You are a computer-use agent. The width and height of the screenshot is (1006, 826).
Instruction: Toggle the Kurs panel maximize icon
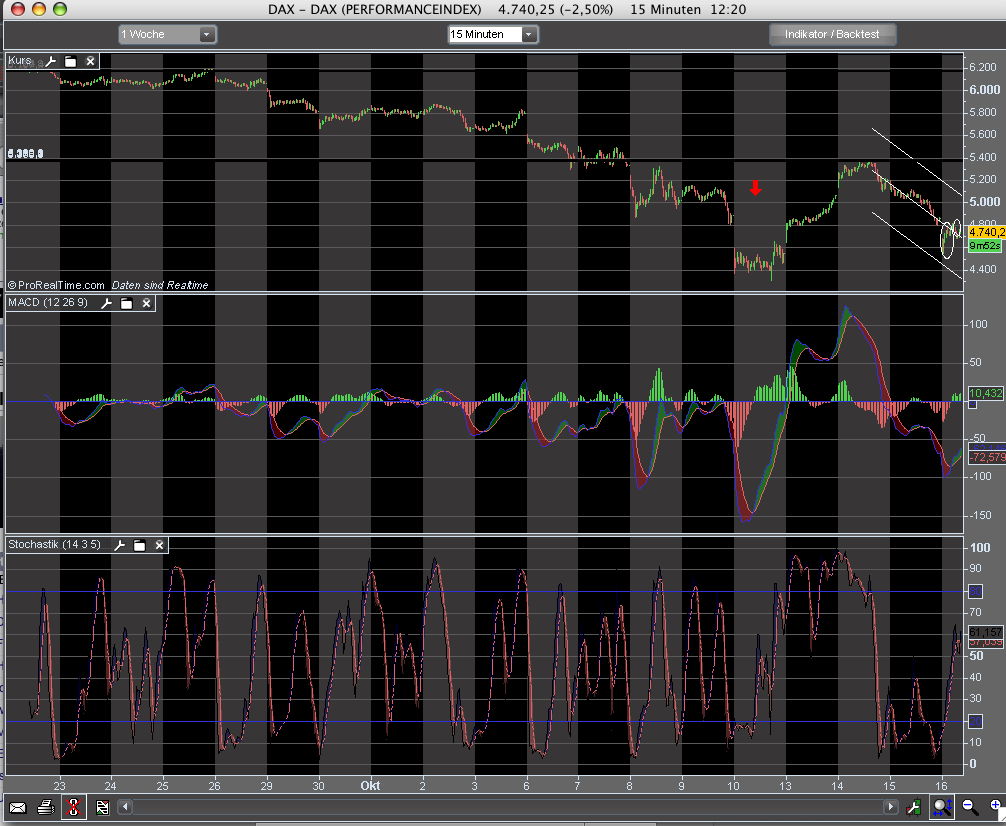(x=70, y=61)
